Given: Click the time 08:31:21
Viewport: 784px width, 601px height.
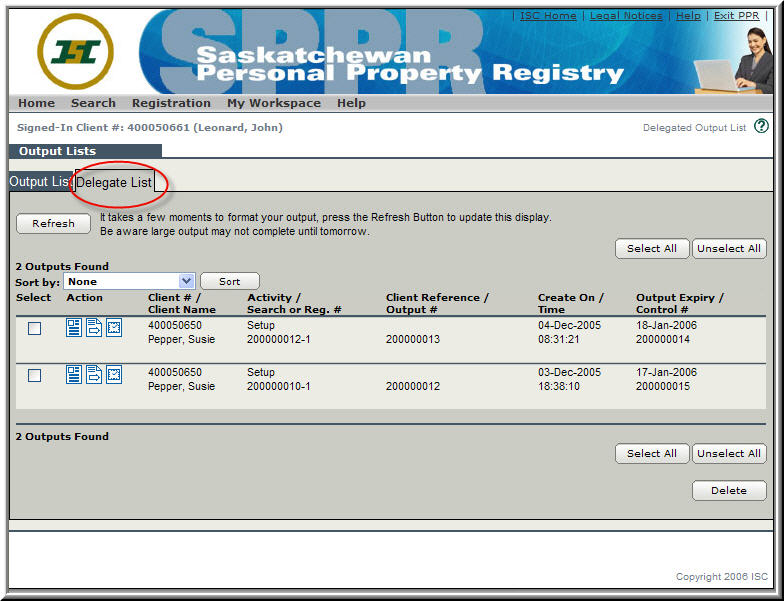Looking at the screenshot, I should 558,340.
